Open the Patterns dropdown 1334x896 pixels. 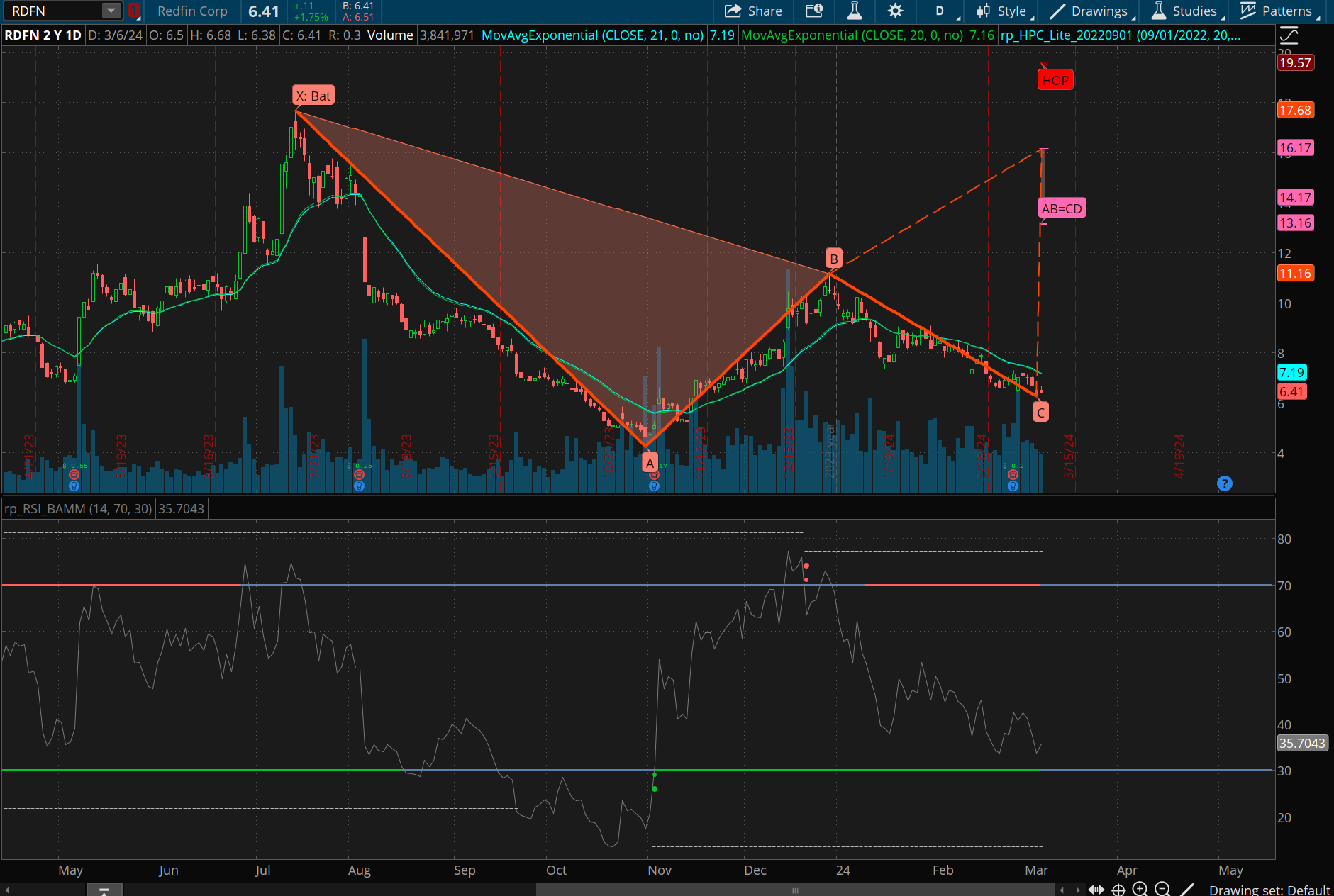[x=1278, y=11]
